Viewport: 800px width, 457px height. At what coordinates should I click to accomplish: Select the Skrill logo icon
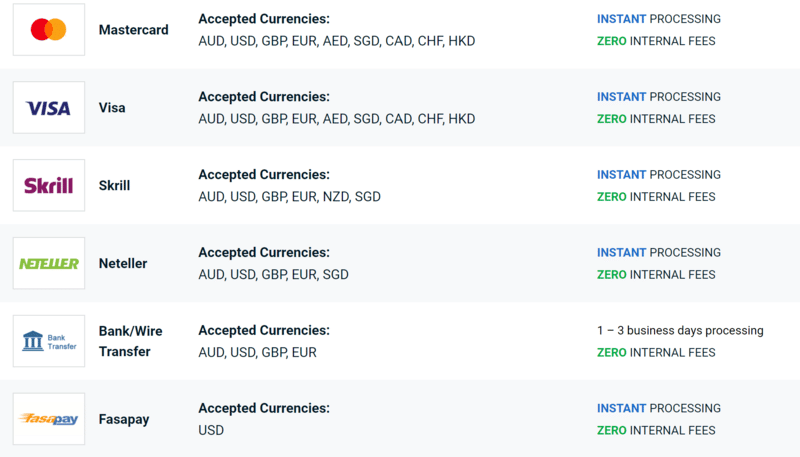coord(48,185)
